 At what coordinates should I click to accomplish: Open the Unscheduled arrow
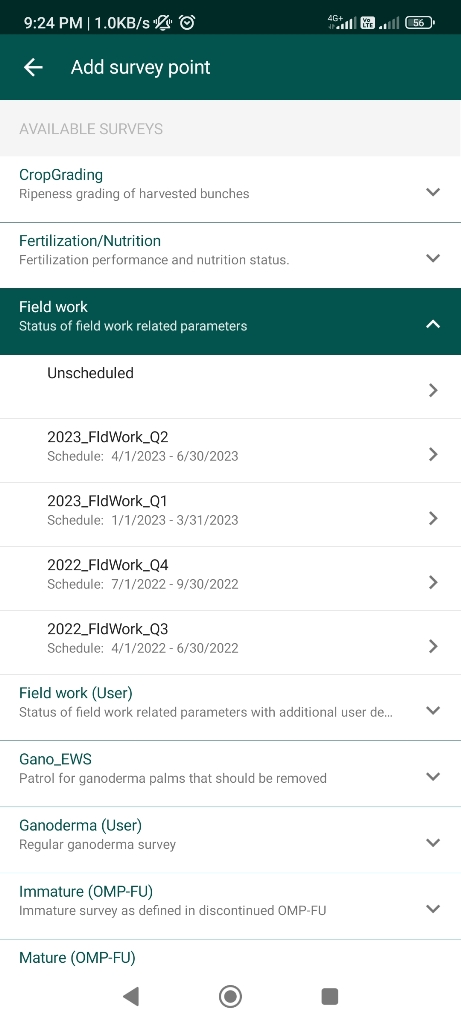coord(433,391)
